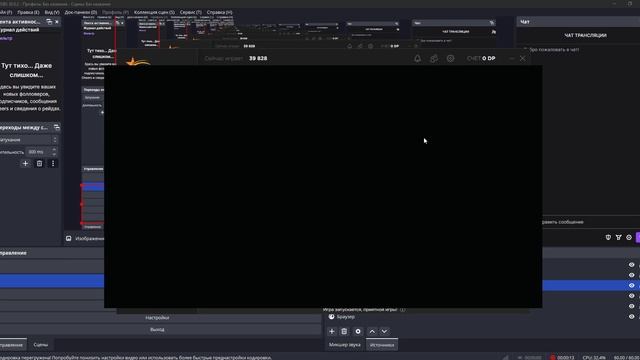Click info icon next to game launching message
The width and height of the screenshot is (640, 360).
click(x=402, y=310)
